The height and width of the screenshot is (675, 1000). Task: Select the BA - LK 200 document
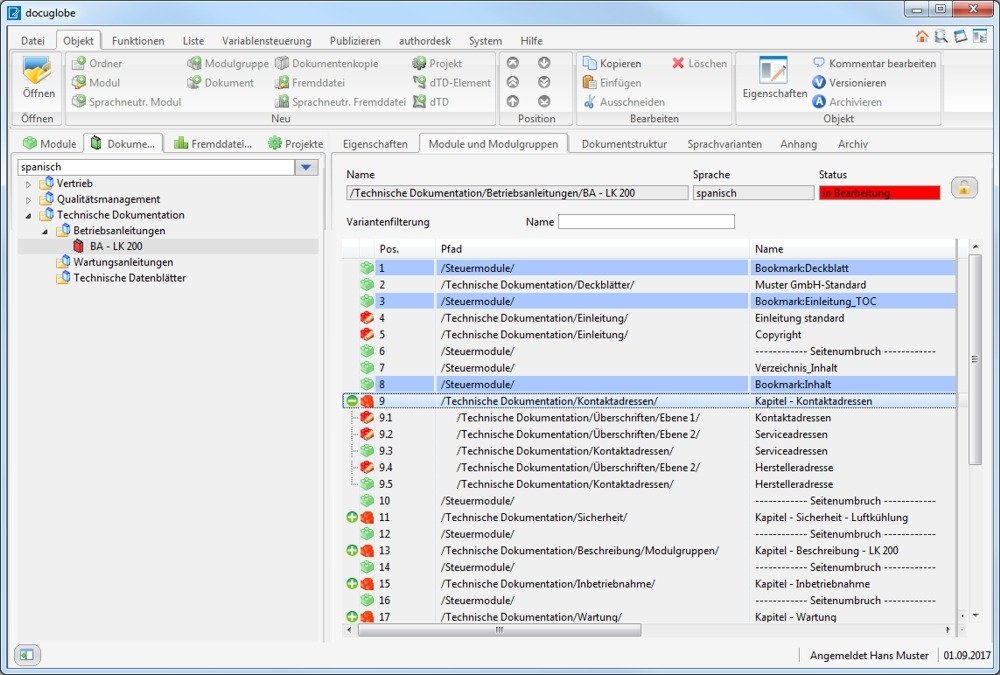[x=115, y=246]
